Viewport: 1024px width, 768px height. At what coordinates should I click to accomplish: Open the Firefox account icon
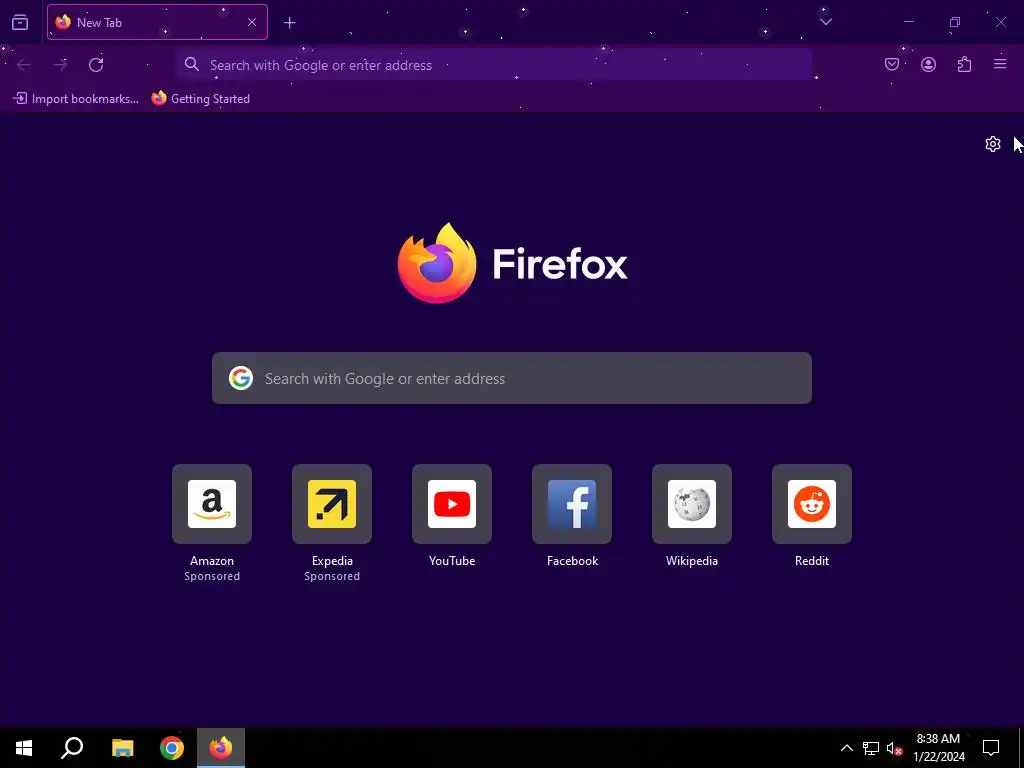pyautogui.click(x=929, y=64)
